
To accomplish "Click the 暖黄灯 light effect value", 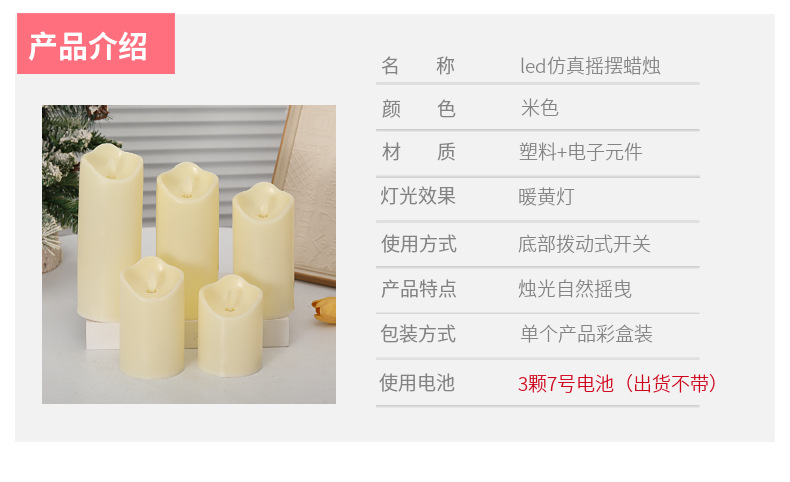I will pyautogui.click(x=546, y=196).
